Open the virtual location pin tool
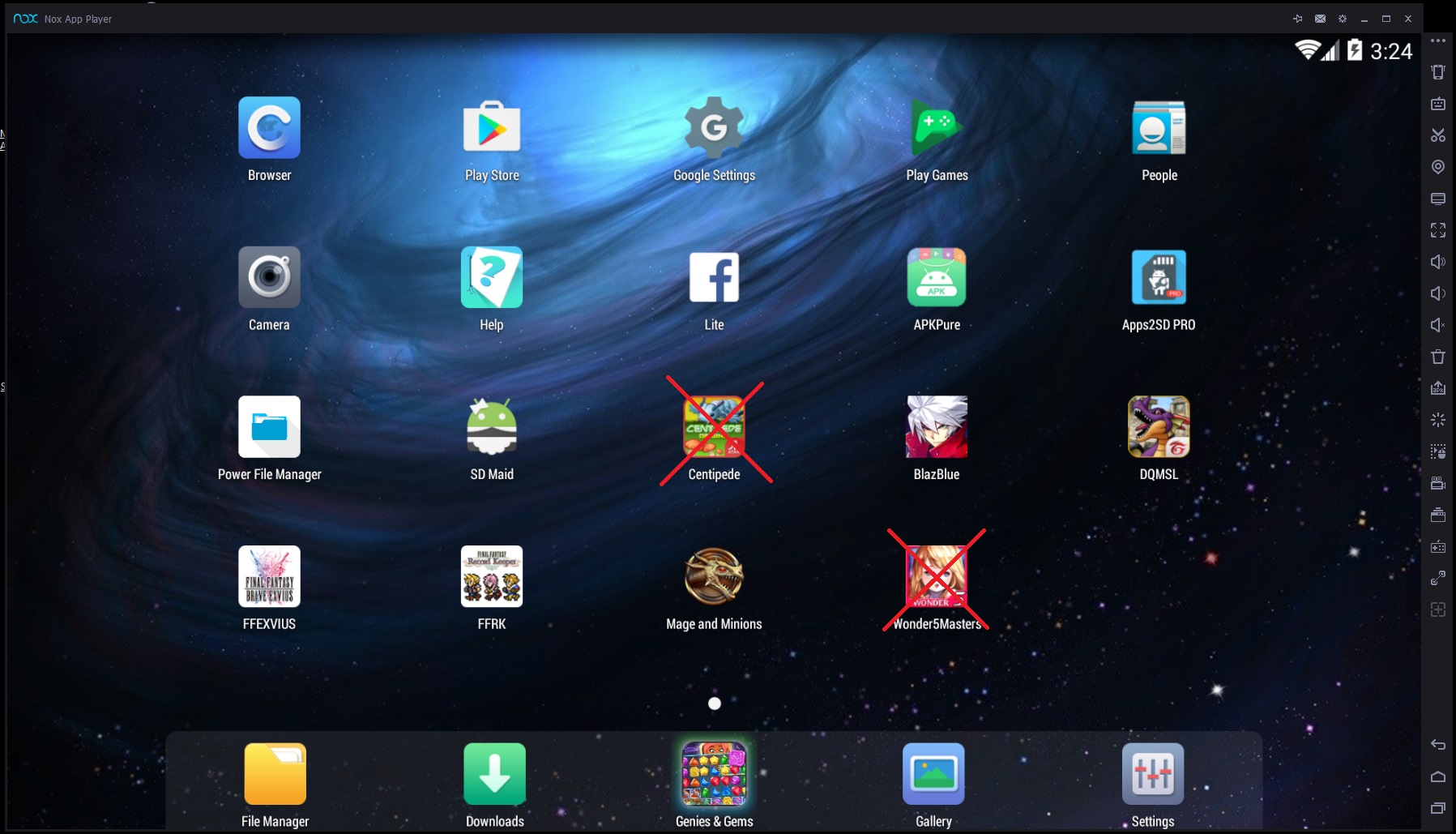1456x834 pixels. [1438, 167]
